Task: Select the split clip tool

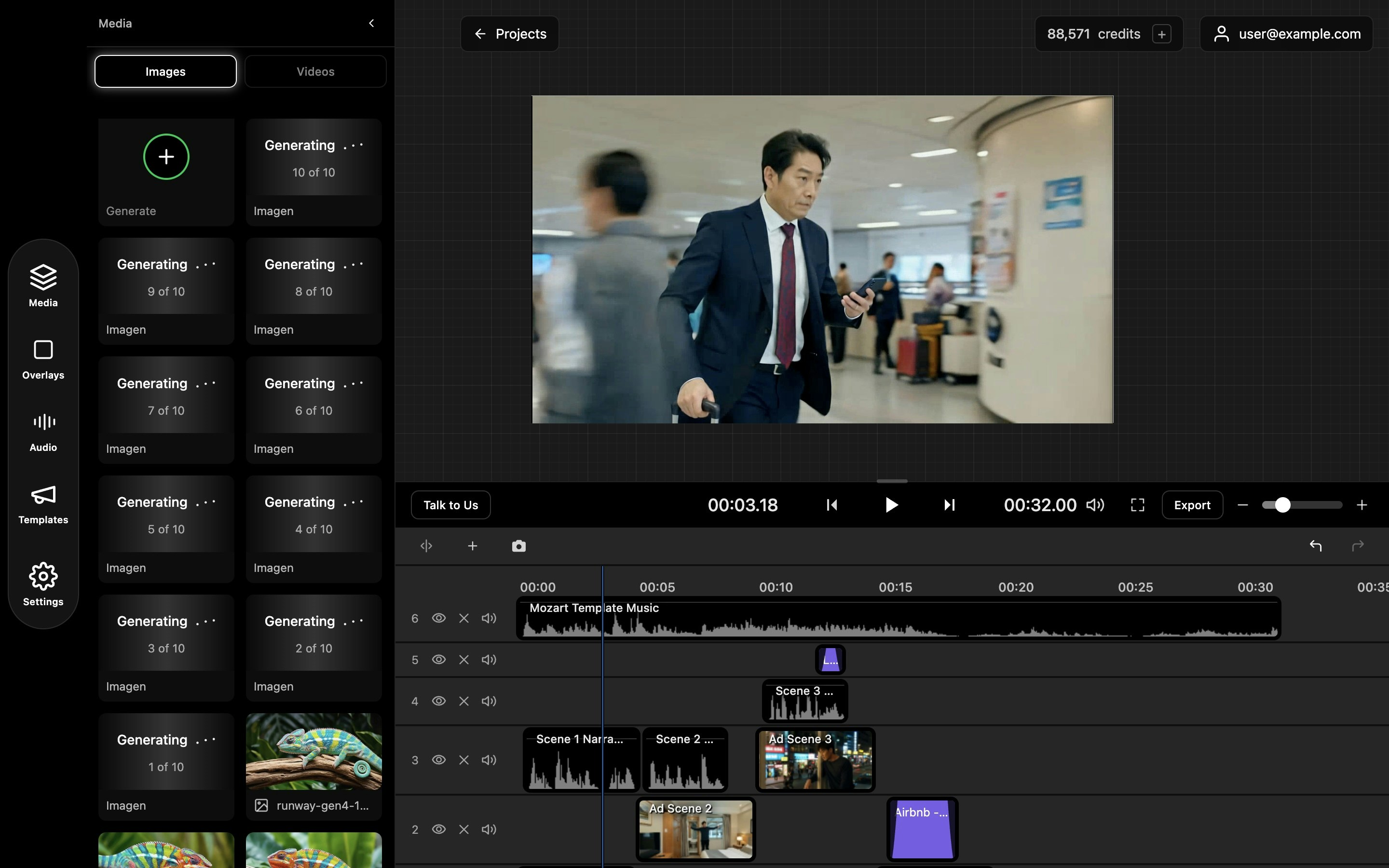Action: (426, 545)
